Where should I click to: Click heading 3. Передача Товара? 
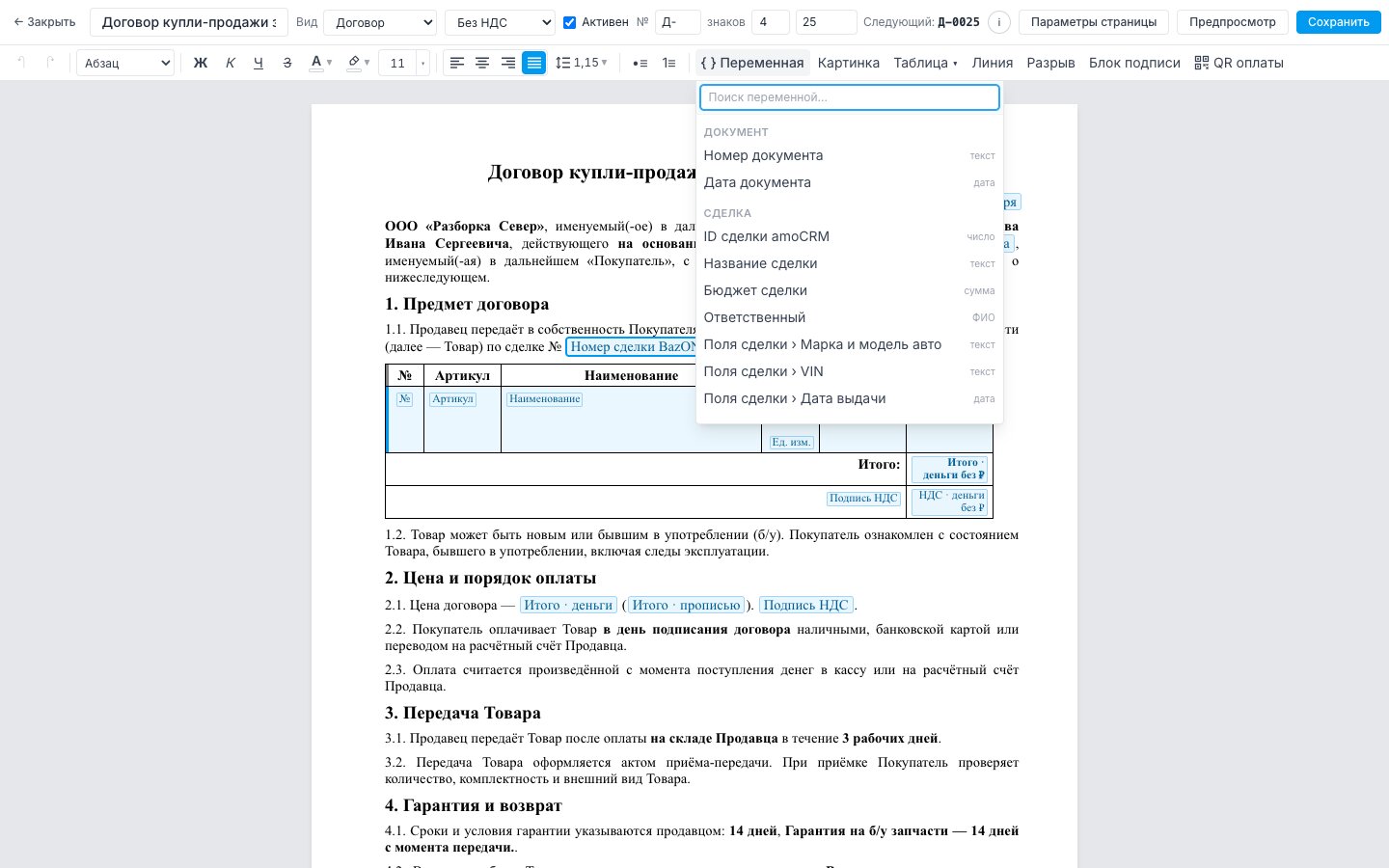click(x=463, y=713)
